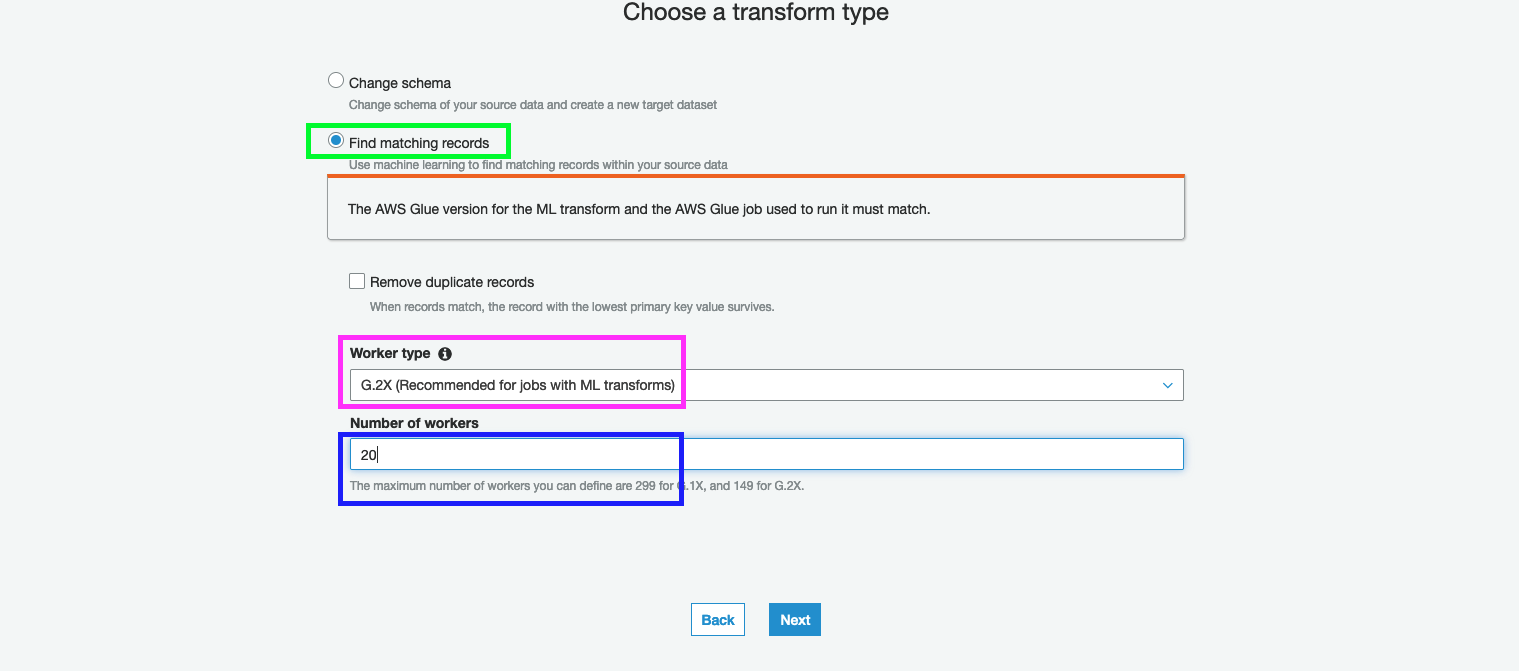Click the "Change schema" option label

coord(400,83)
